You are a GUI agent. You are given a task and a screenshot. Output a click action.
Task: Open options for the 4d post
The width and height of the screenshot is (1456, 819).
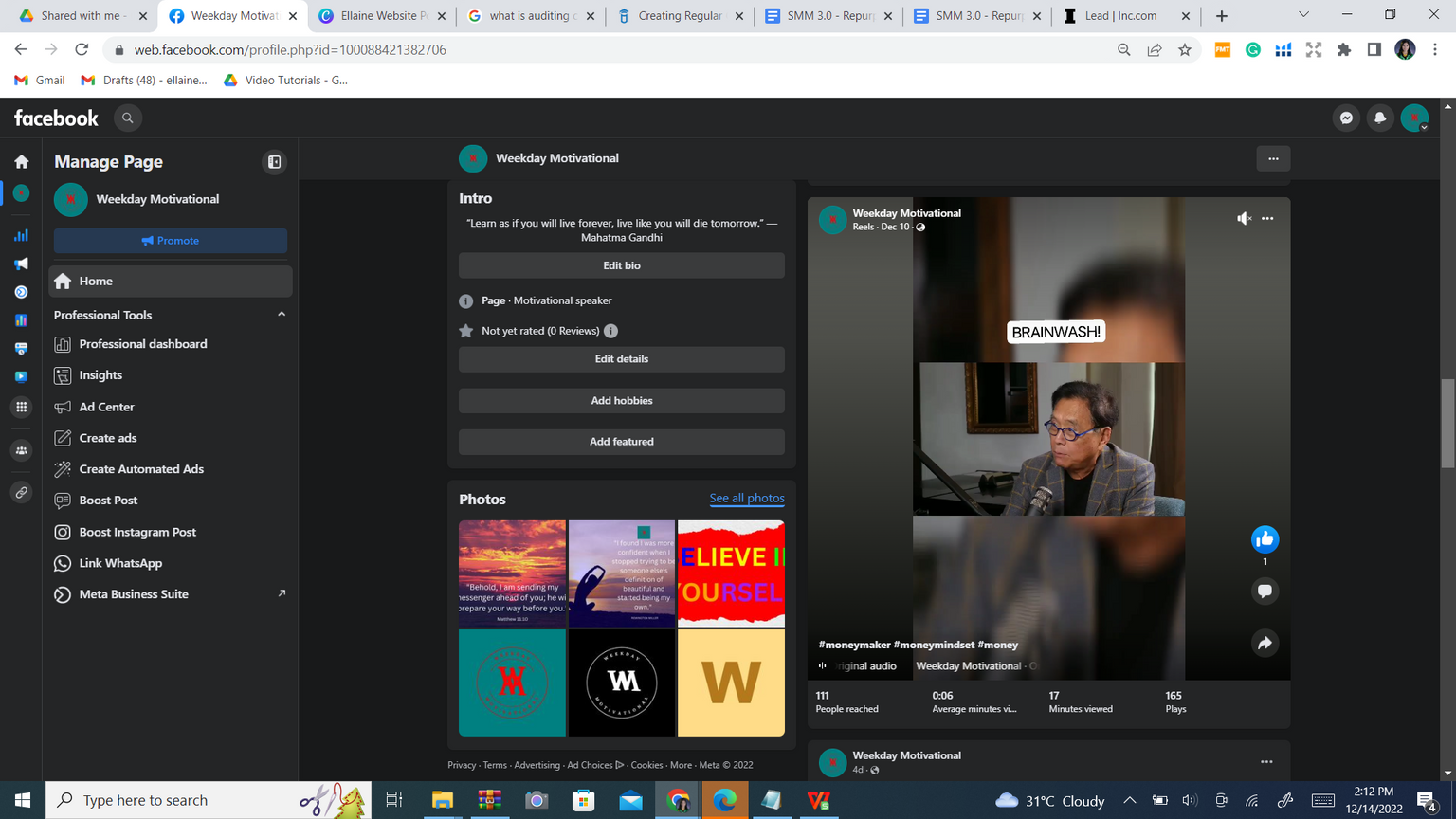click(x=1266, y=761)
